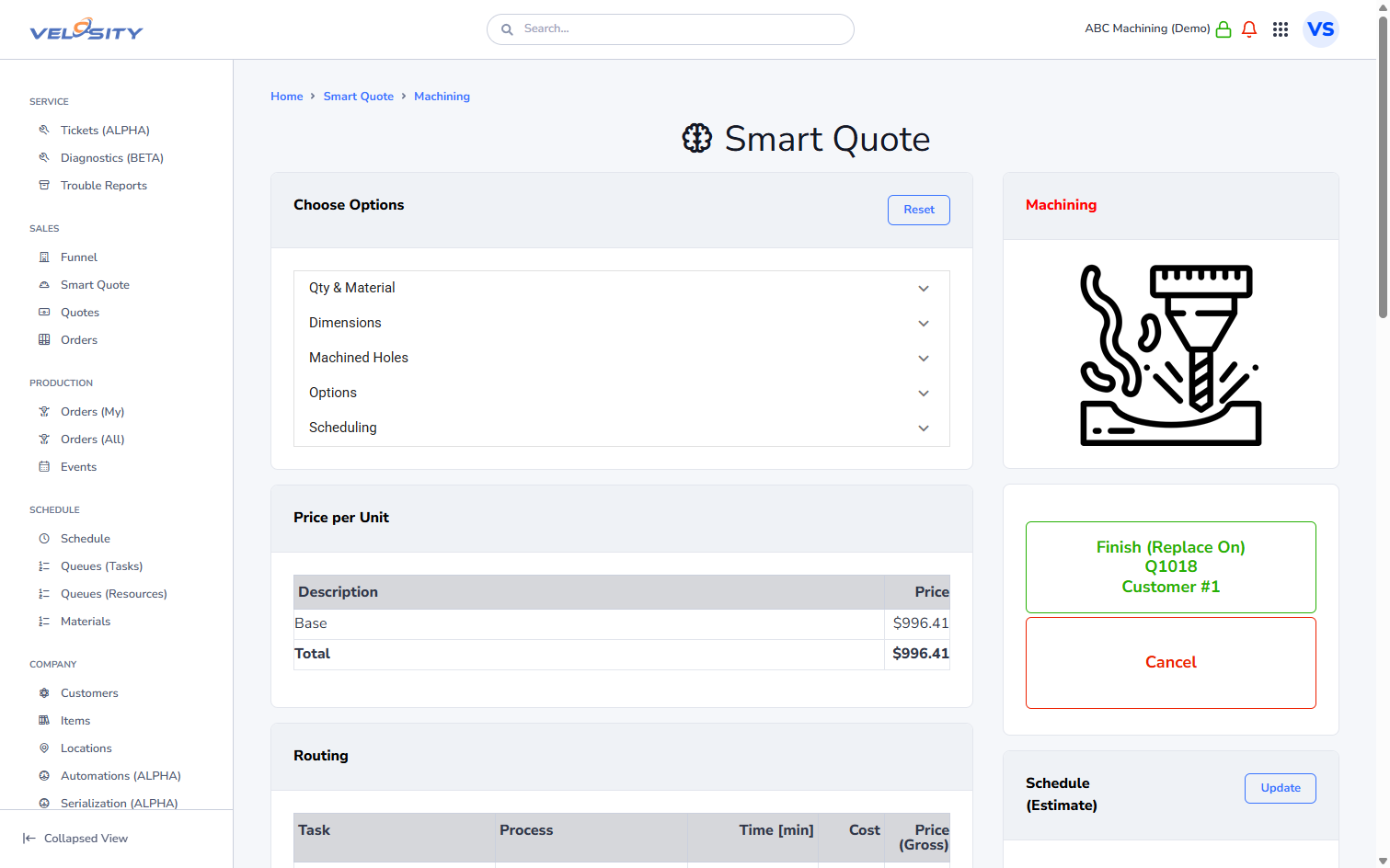Click the Schedule Update button

coord(1281,788)
